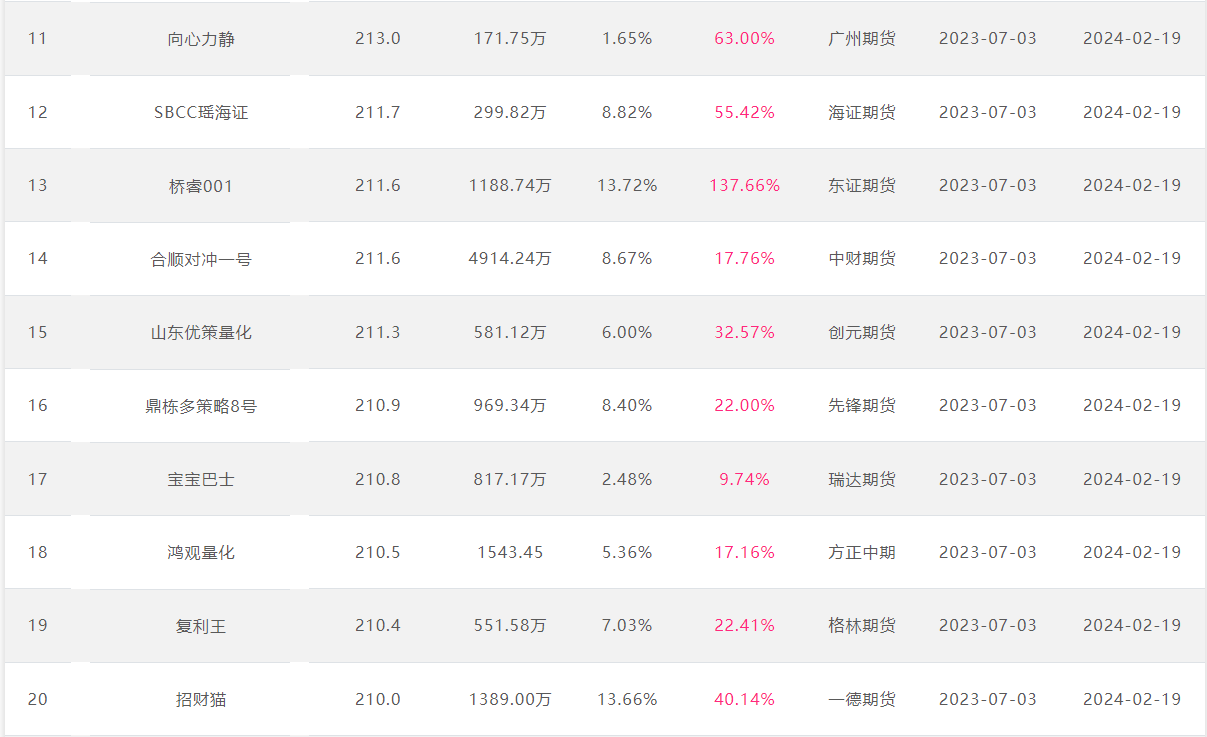Viewport: 1207px width, 737px height.
Task: Select 桥睿001 in the ranking list
Action: coord(201,186)
